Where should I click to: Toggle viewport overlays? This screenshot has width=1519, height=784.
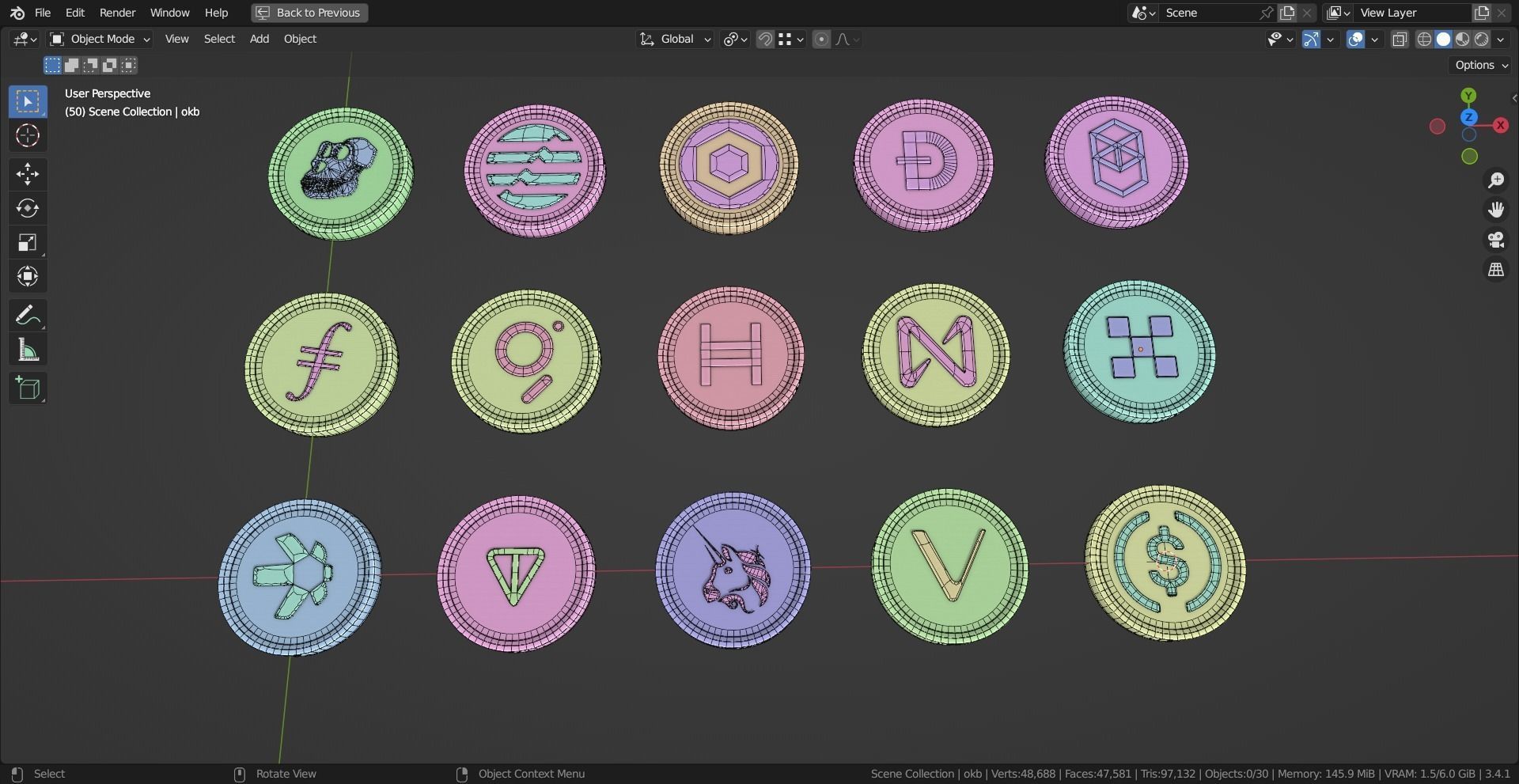click(1355, 39)
